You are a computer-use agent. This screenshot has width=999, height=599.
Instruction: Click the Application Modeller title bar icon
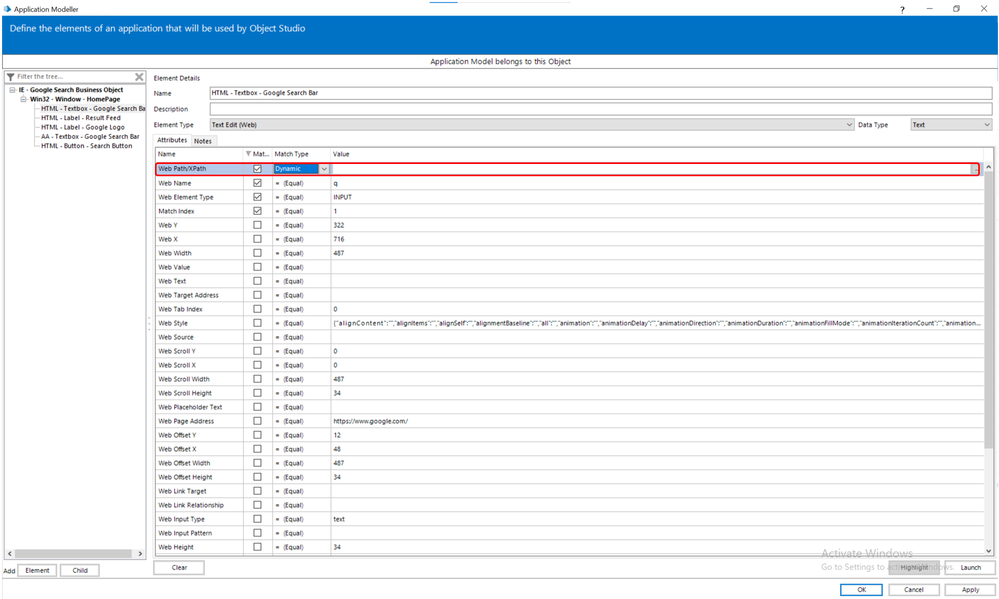(x=7, y=8)
